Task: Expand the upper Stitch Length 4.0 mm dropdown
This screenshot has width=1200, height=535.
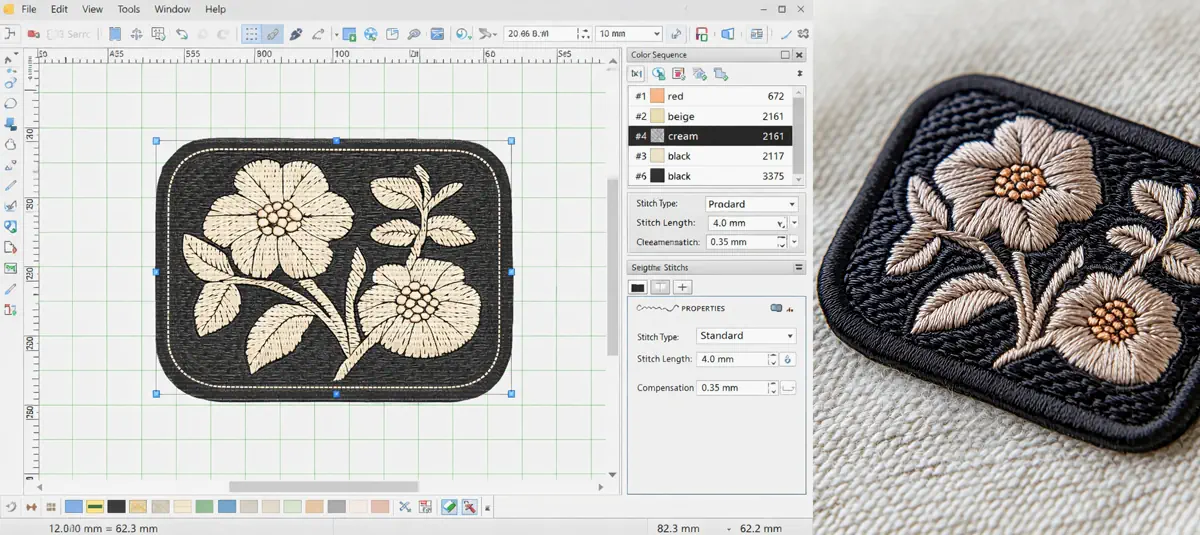Action: pyautogui.click(x=780, y=223)
